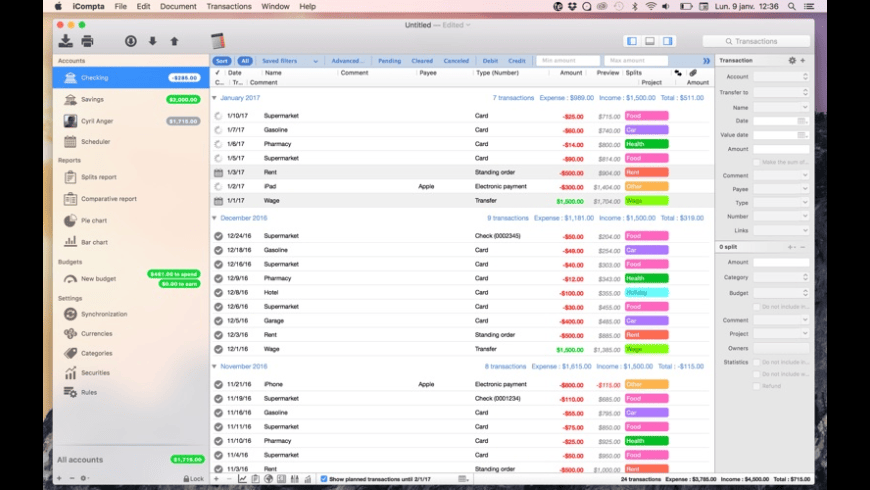The width and height of the screenshot is (870, 490).
Task: Open the Document menu
Action: point(178,7)
